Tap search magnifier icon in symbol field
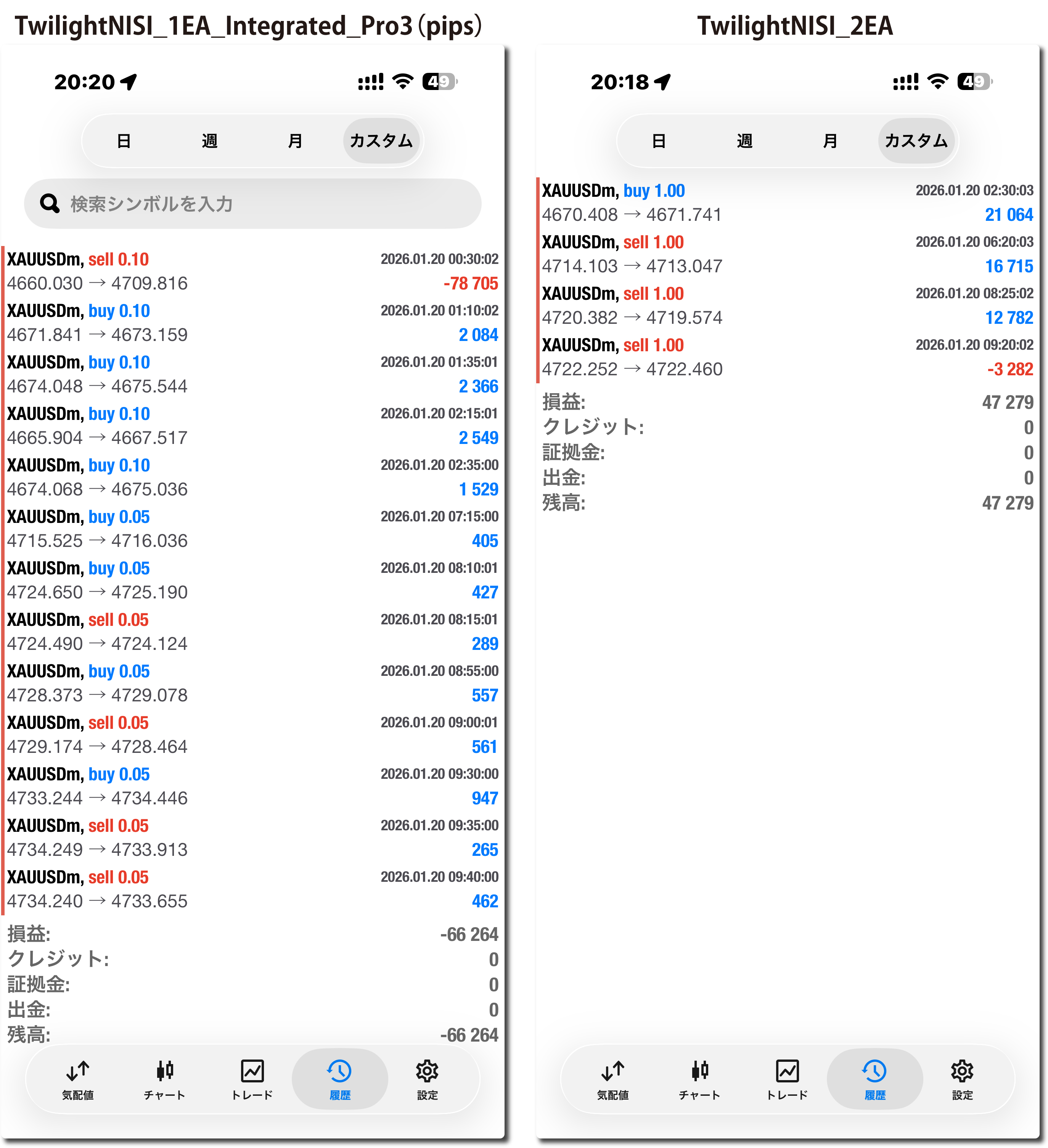Image resolution: width=1048 pixels, height=1148 pixels. coord(50,203)
